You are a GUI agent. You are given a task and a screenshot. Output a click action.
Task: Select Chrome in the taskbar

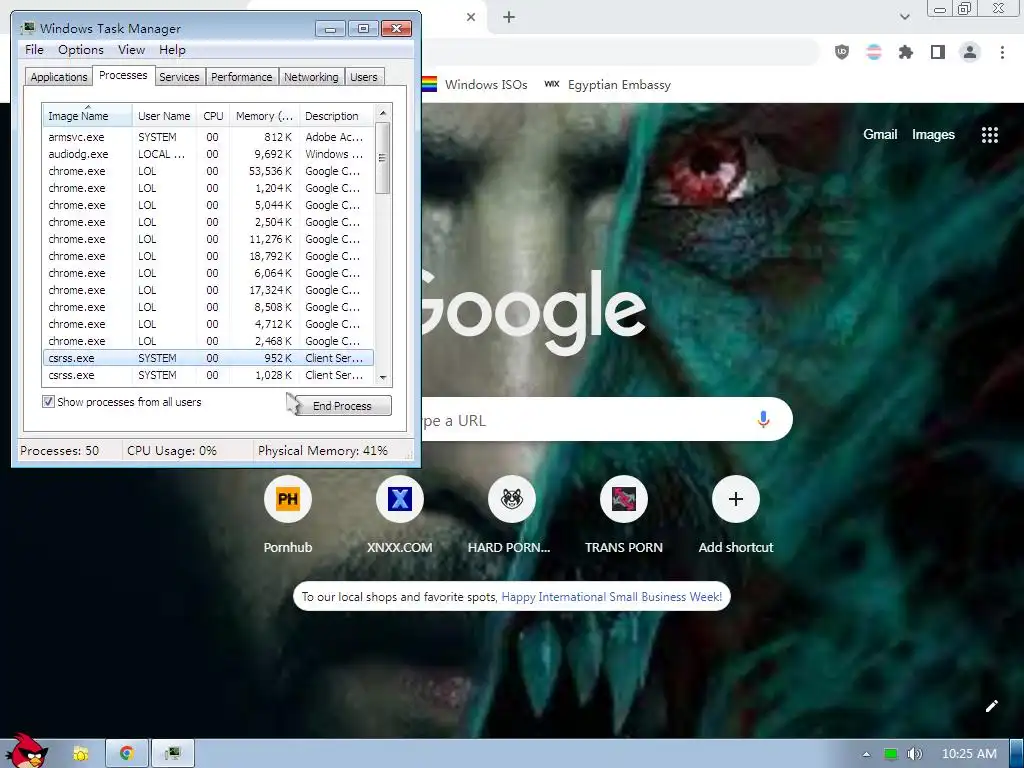127,754
